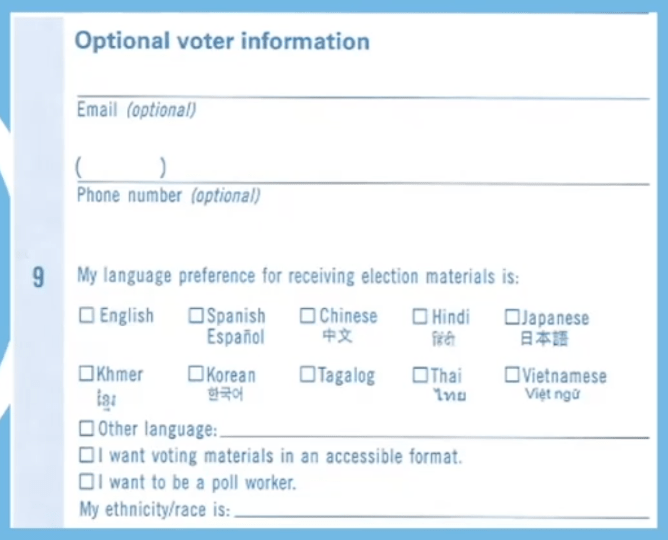Tick the Vietnamese checkbox
This screenshot has height=540, width=668.
(512, 375)
